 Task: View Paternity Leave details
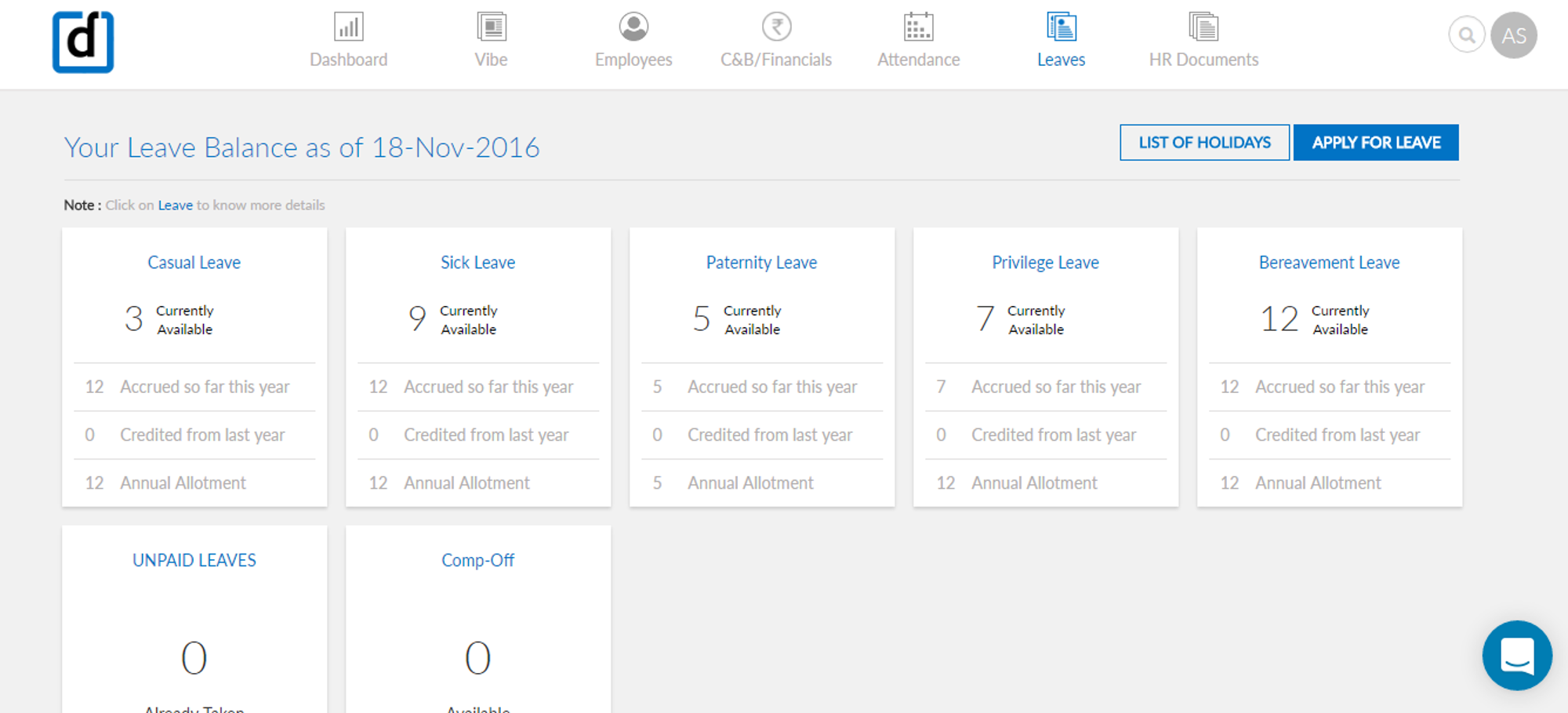pyautogui.click(x=761, y=262)
